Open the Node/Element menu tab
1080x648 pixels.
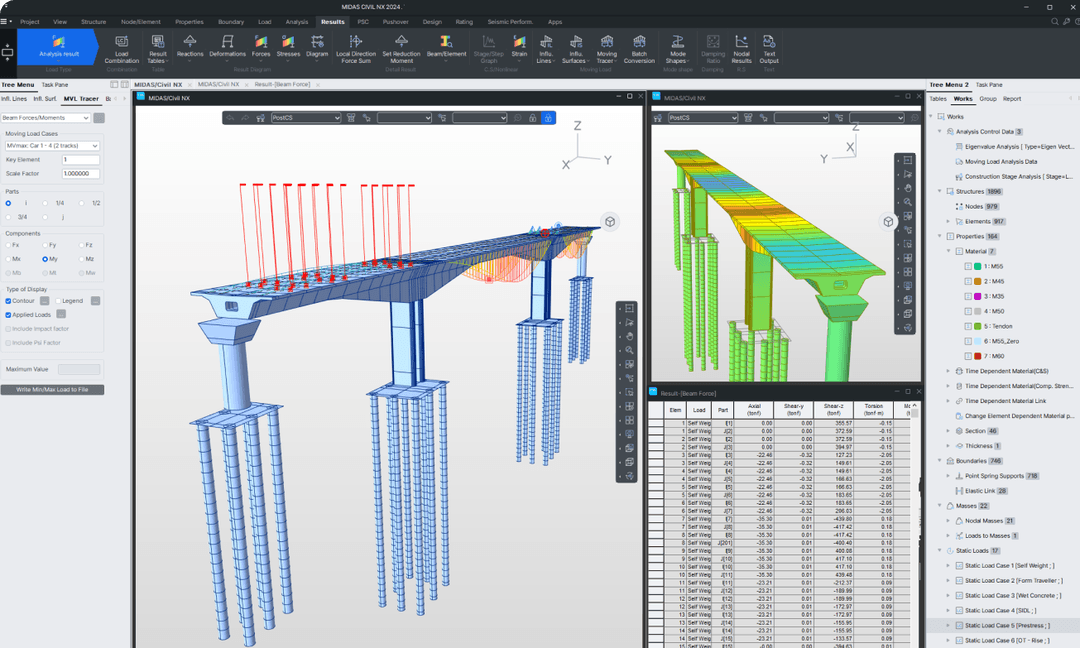[141, 22]
